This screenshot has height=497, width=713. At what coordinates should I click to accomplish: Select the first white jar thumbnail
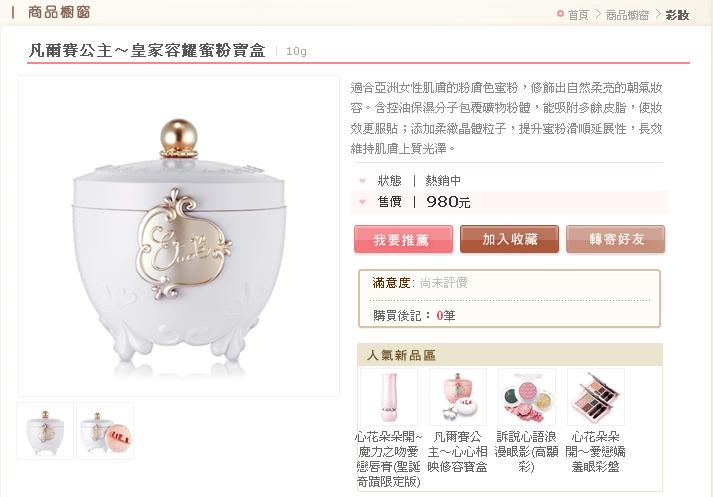tap(45, 431)
